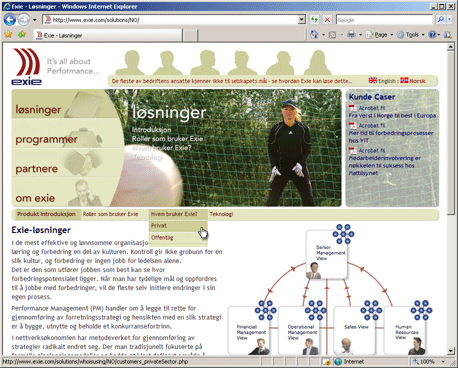Click the Sales View card

coord(354,331)
